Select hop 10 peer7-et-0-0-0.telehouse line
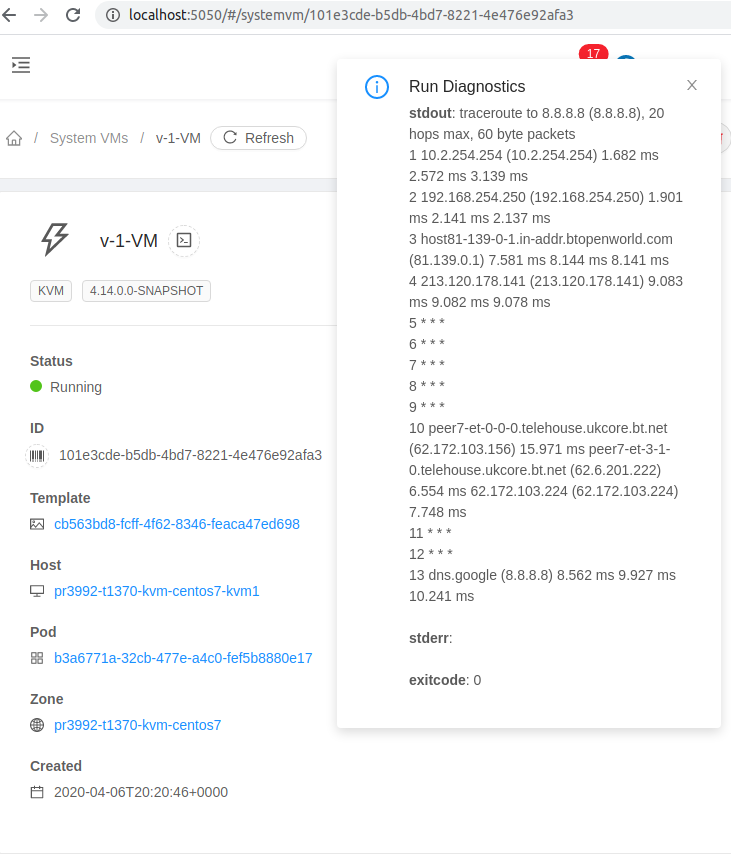This screenshot has width=731, height=854. [x=544, y=470]
